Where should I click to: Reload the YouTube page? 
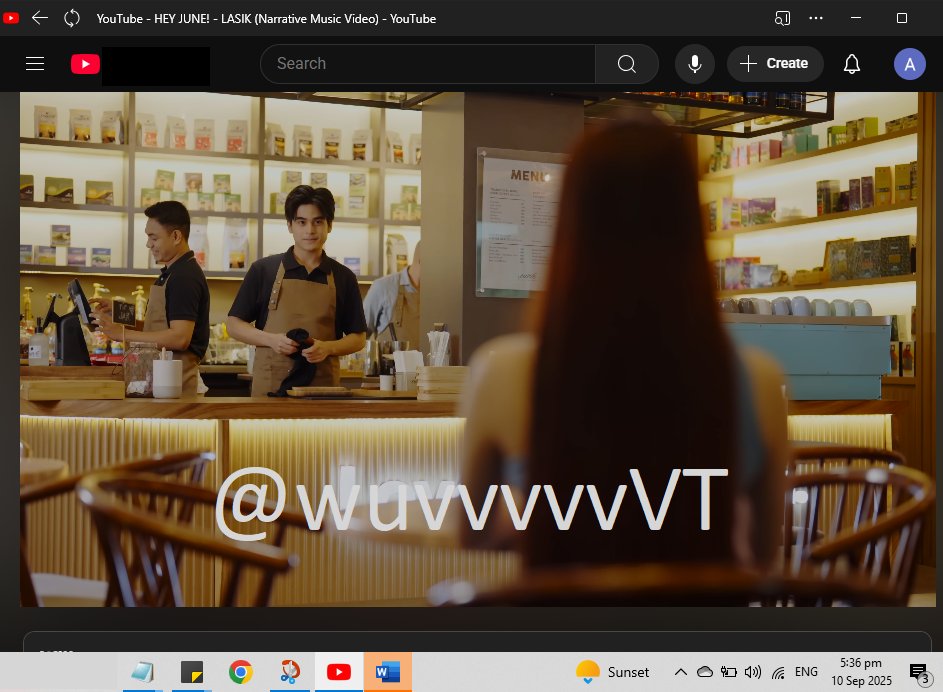tap(72, 18)
